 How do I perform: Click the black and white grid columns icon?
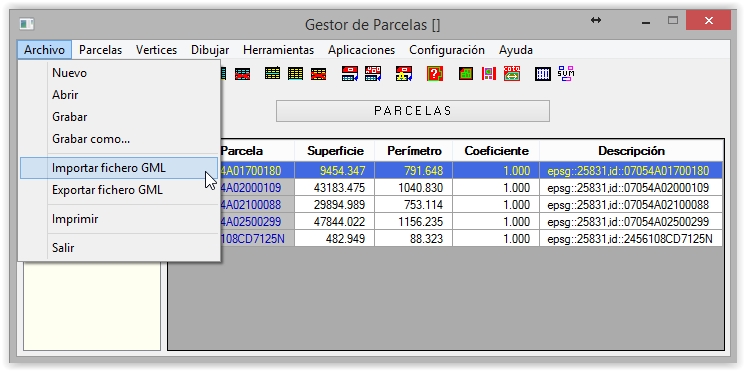(543, 74)
